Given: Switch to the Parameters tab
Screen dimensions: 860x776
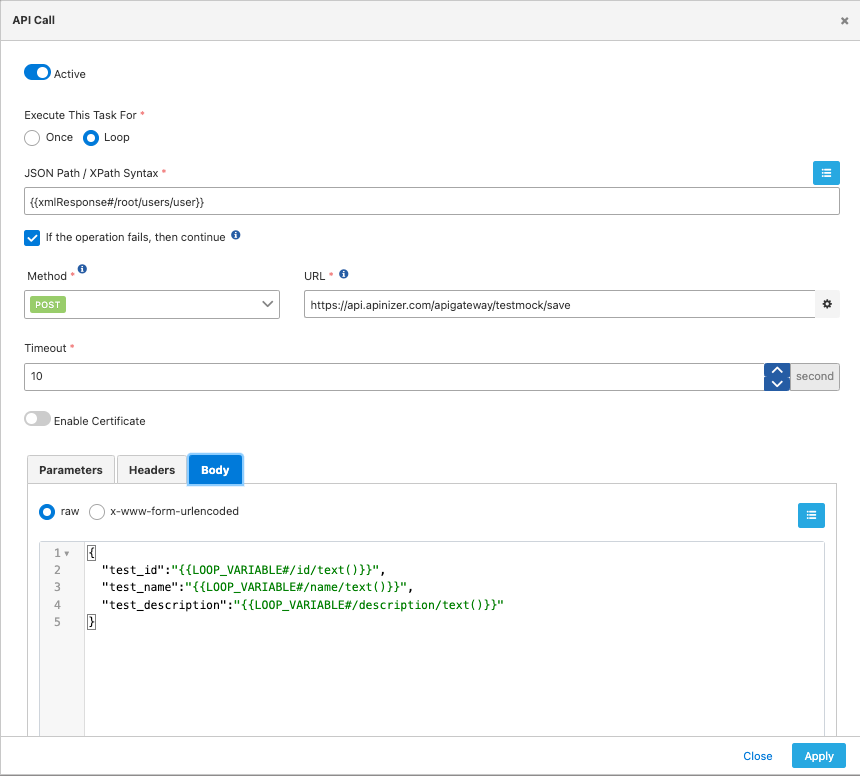Looking at the screenshot, I should click(70, 470).
